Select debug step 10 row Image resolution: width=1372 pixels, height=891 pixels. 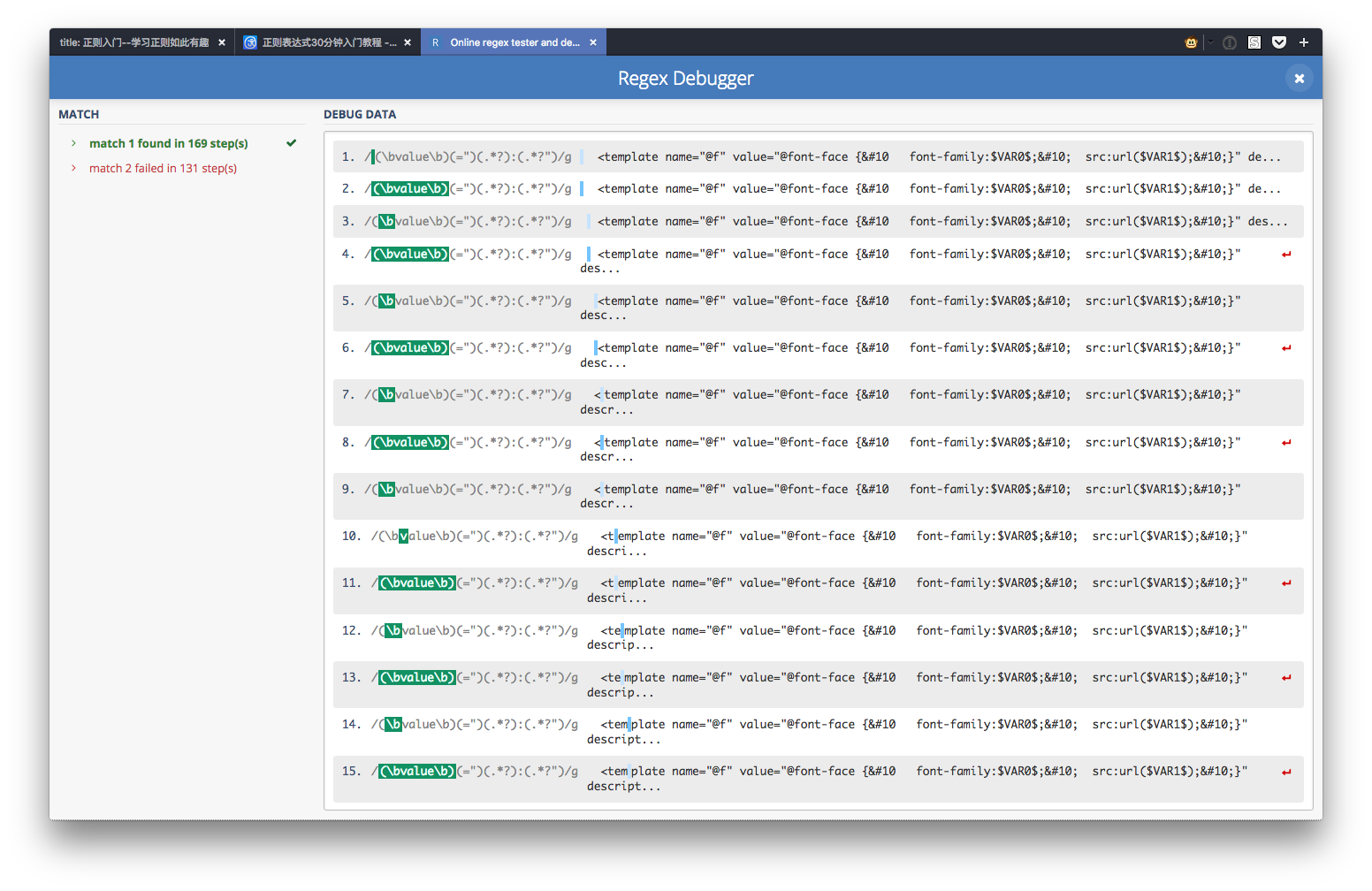[x=818, y=544]
